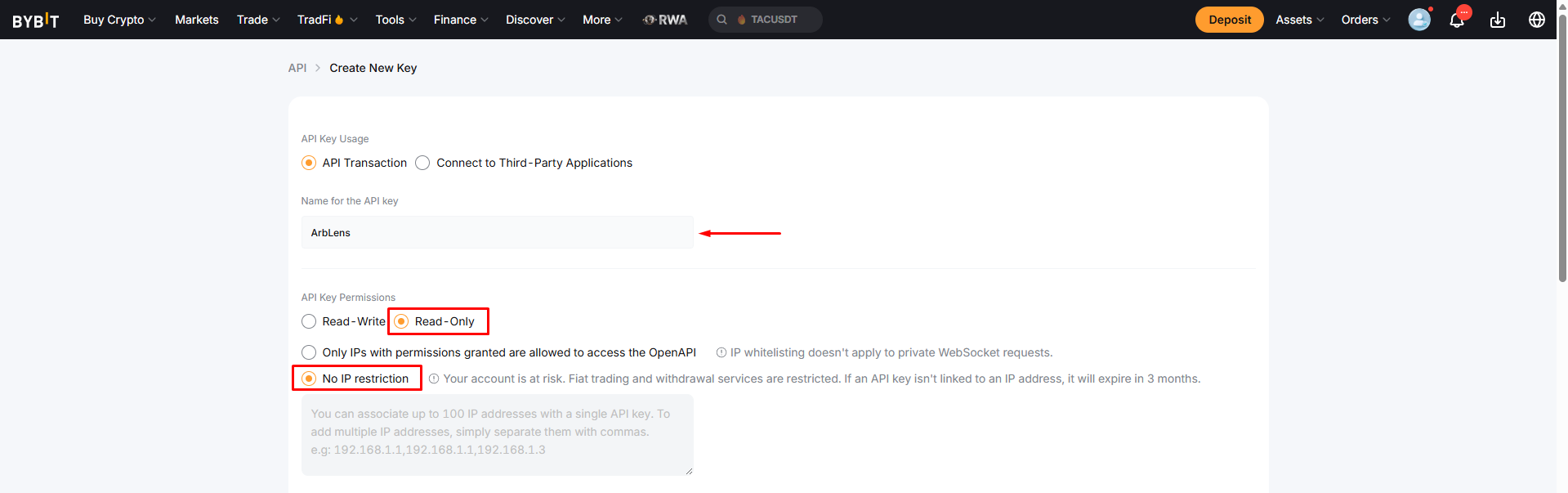Click the Bybit logo
The height and width of the screenshot is (493, 1568).
click(x=36, y=20)
